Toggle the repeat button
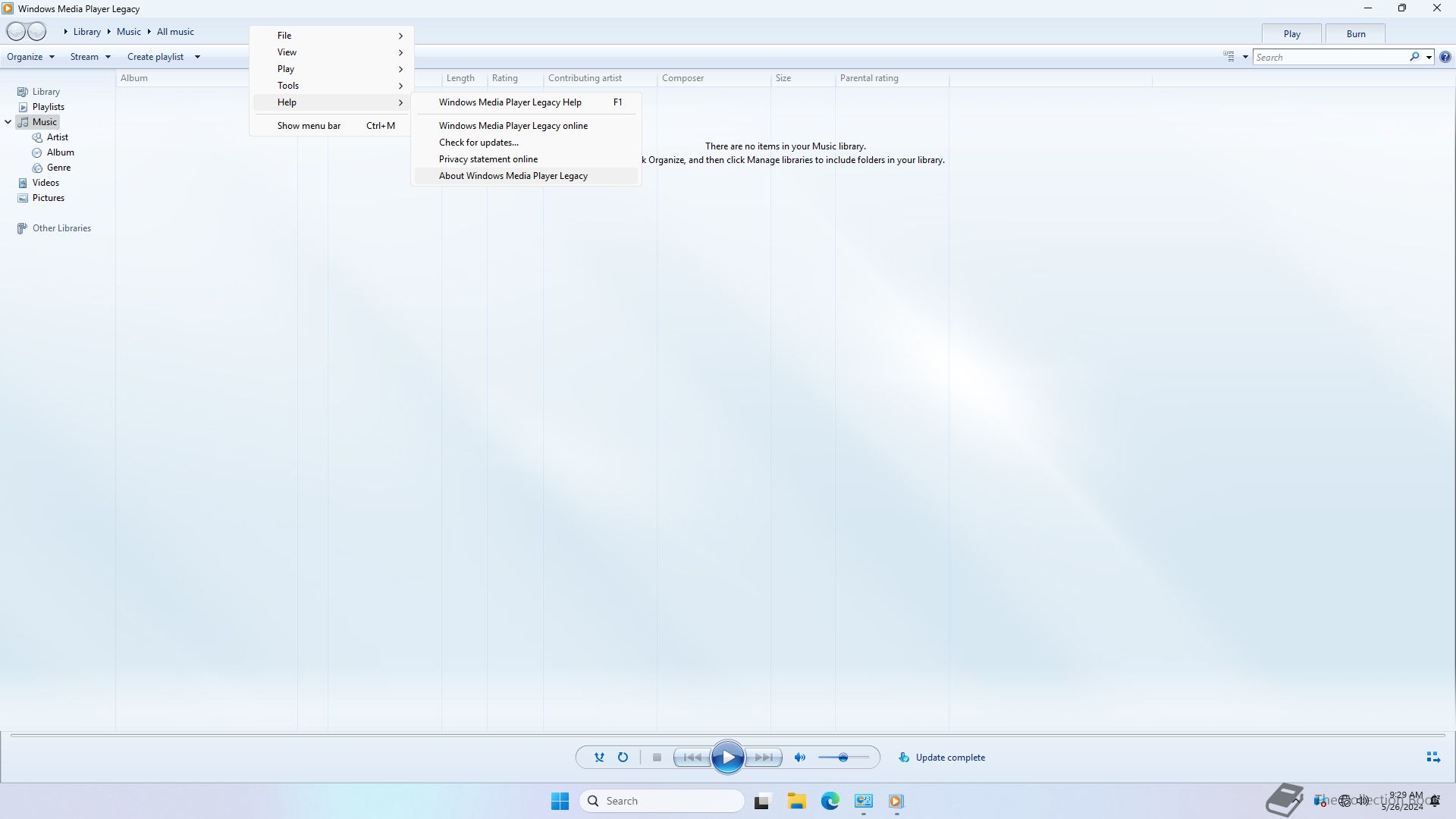Viewport: 1456px width, 819px height. [623, 757]
